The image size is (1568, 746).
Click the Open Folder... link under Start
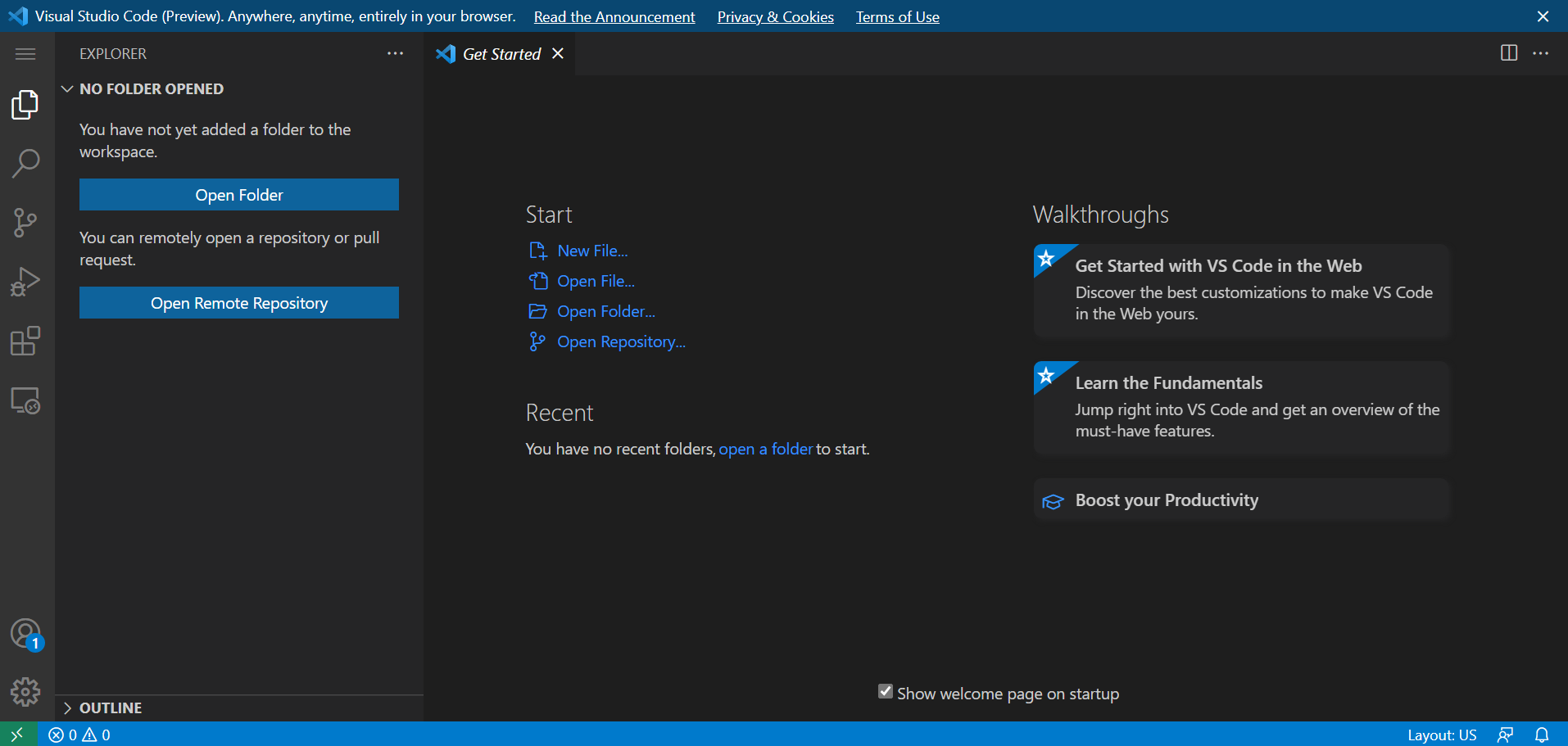coord(606,311)
